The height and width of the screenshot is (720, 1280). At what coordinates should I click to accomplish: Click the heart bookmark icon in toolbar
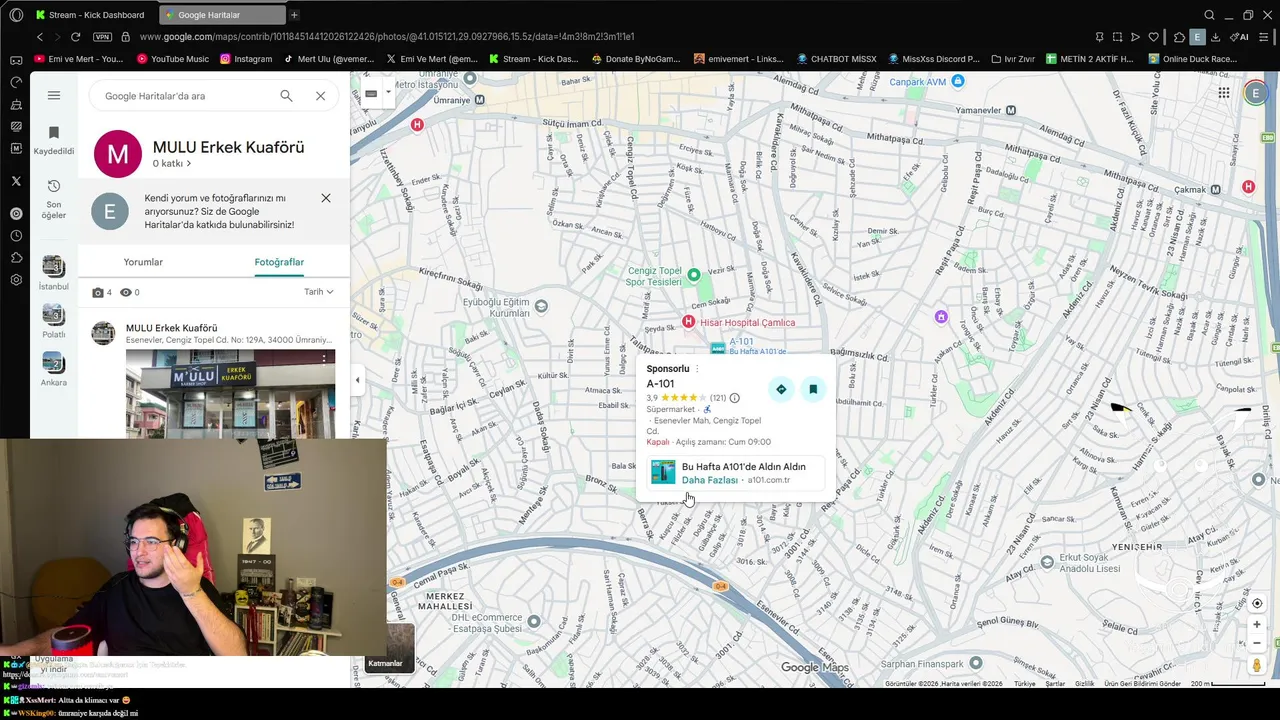pyautogui.click(x=1153, y=37)
